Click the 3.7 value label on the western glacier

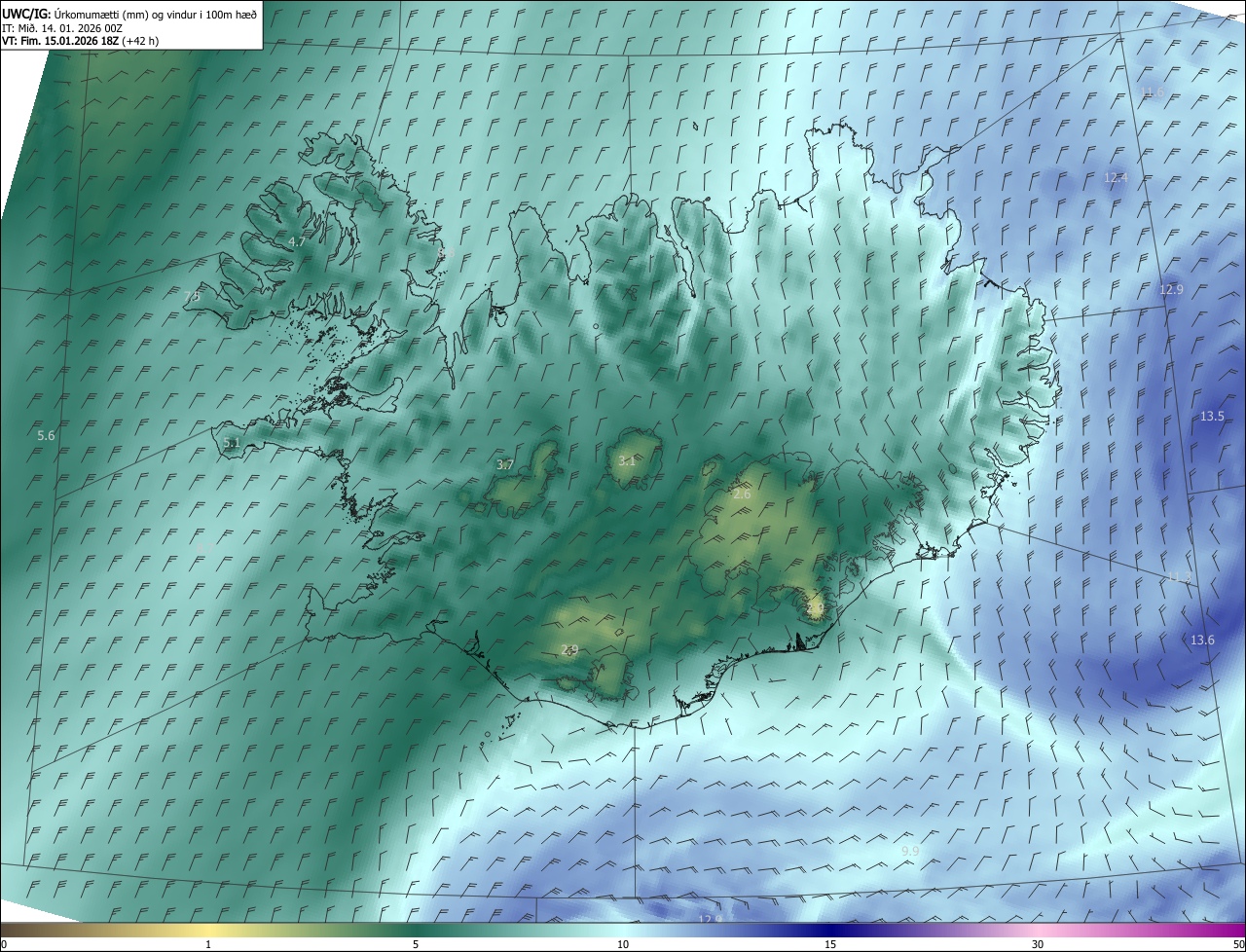coord(504,464)
